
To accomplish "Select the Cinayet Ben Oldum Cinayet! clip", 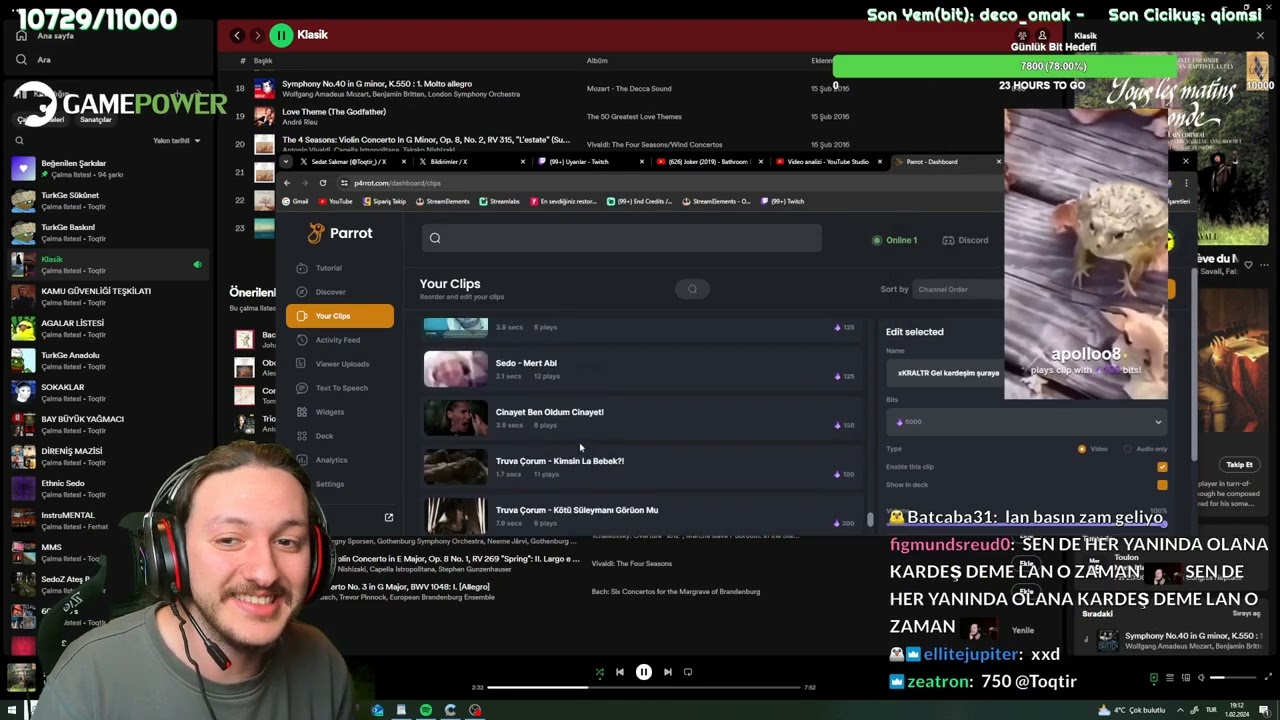I will tap(640, 418).
